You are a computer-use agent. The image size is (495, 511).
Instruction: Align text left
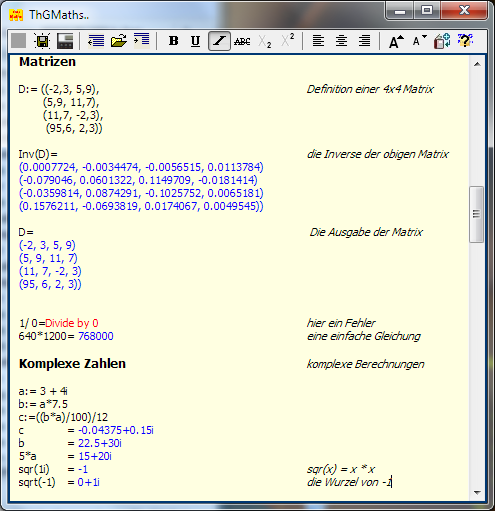point(318,41)
